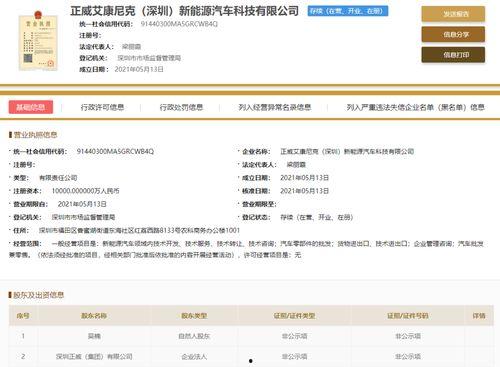Click the 营业期限自 date value
Viewport: 500px width, 367px height.
click(82, 204)
